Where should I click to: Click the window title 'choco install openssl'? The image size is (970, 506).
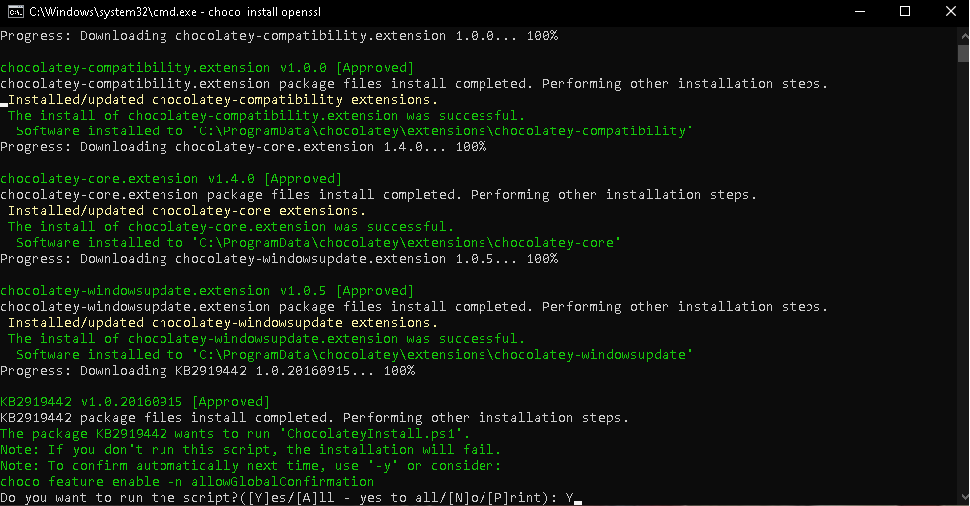click(264, 12)
